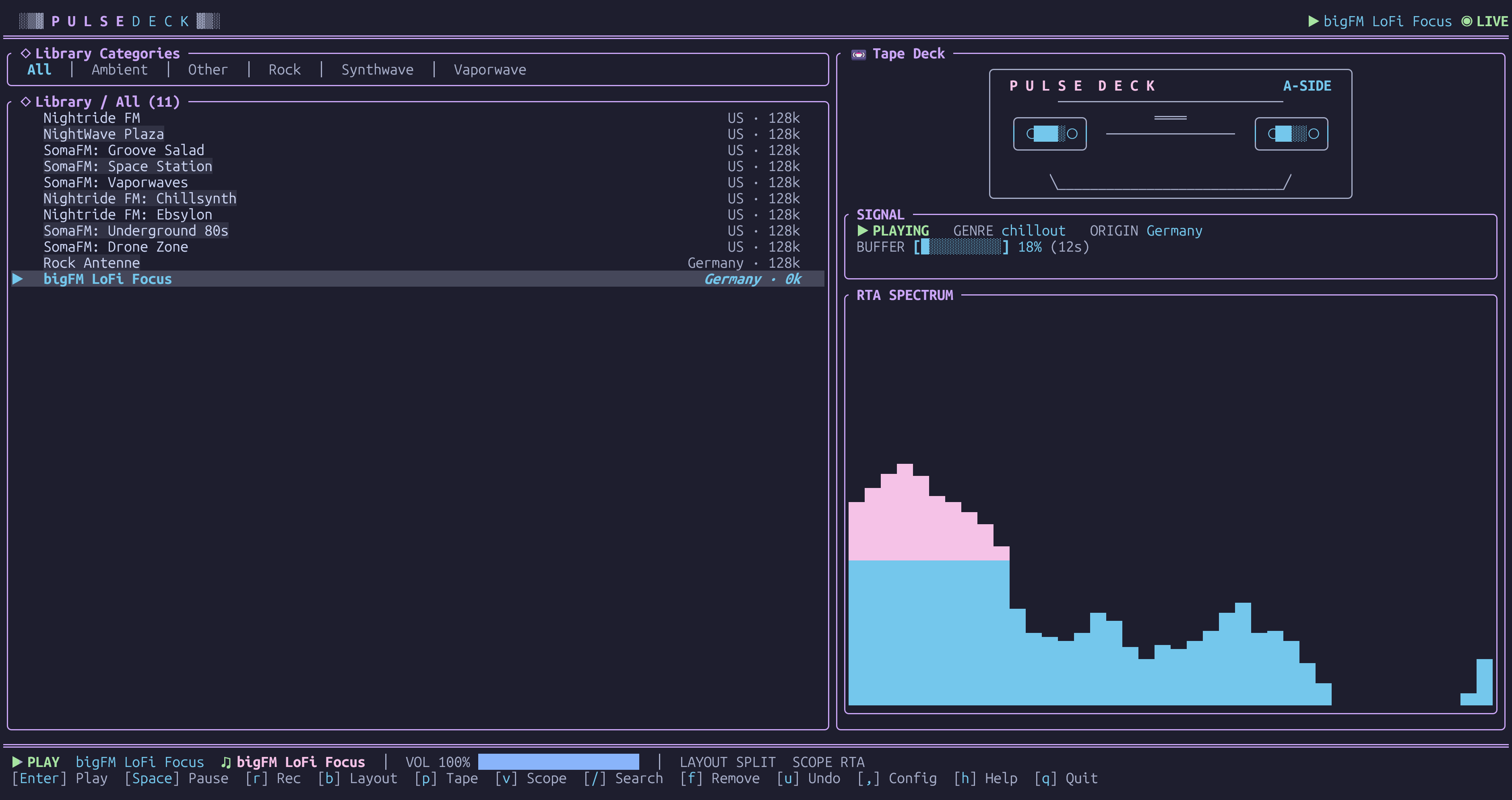
Task: Click the PLAY status icon in footer
Action: click(18, 762)
